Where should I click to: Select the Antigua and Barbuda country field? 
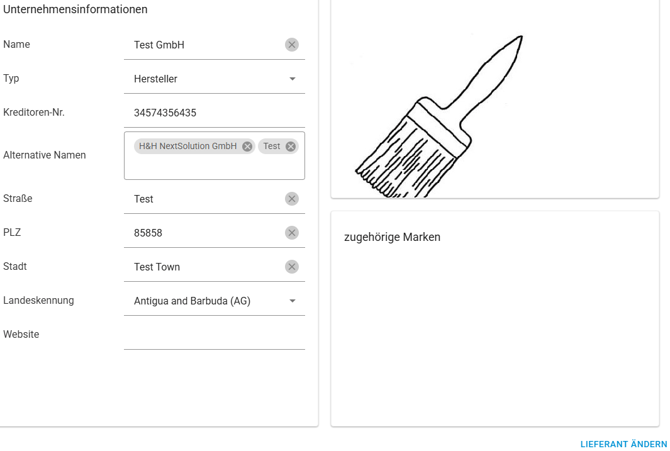(205, 301)
